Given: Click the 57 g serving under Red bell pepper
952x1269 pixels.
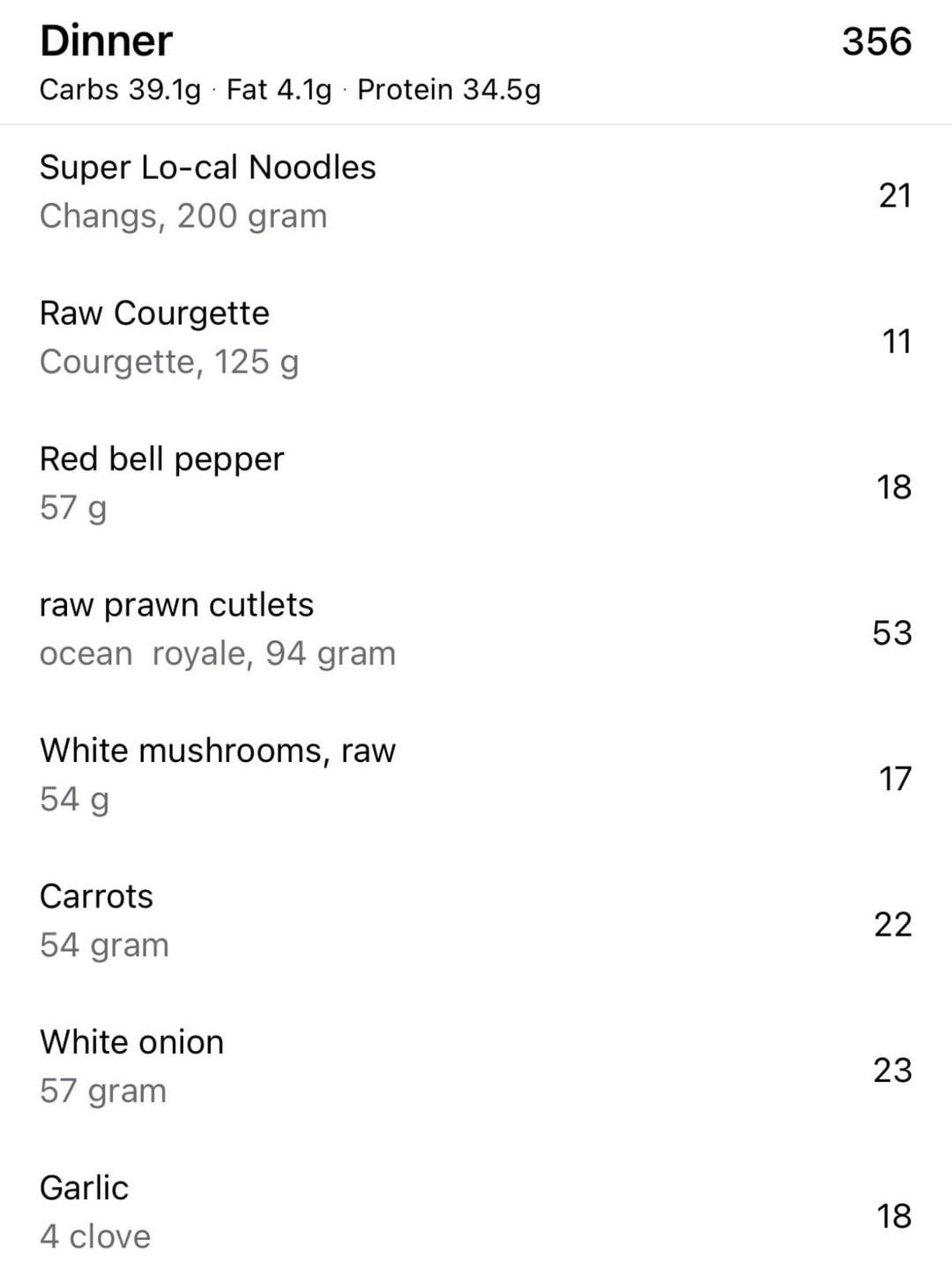Looking at the screenshot, I should [73, 508].
